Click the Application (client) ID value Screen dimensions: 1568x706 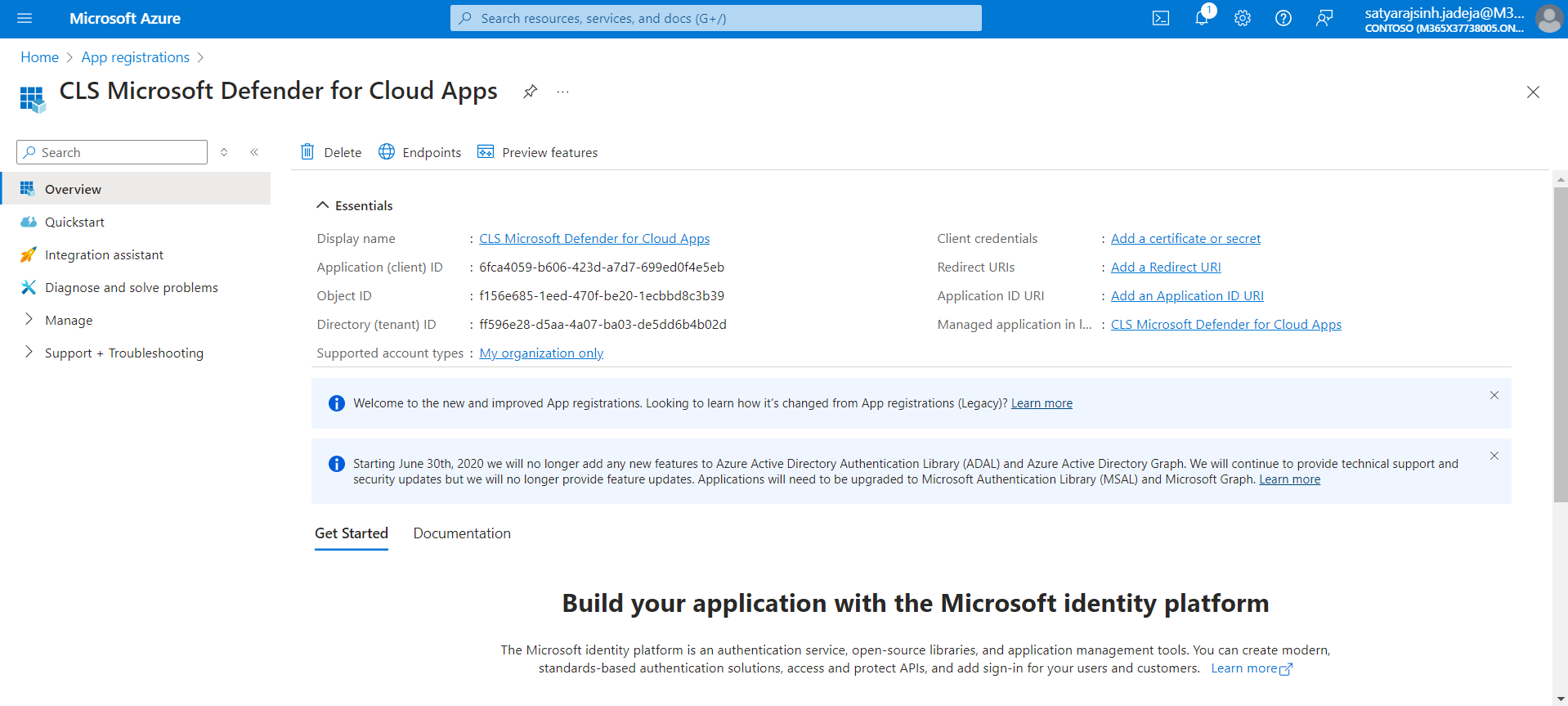point(602,267)
